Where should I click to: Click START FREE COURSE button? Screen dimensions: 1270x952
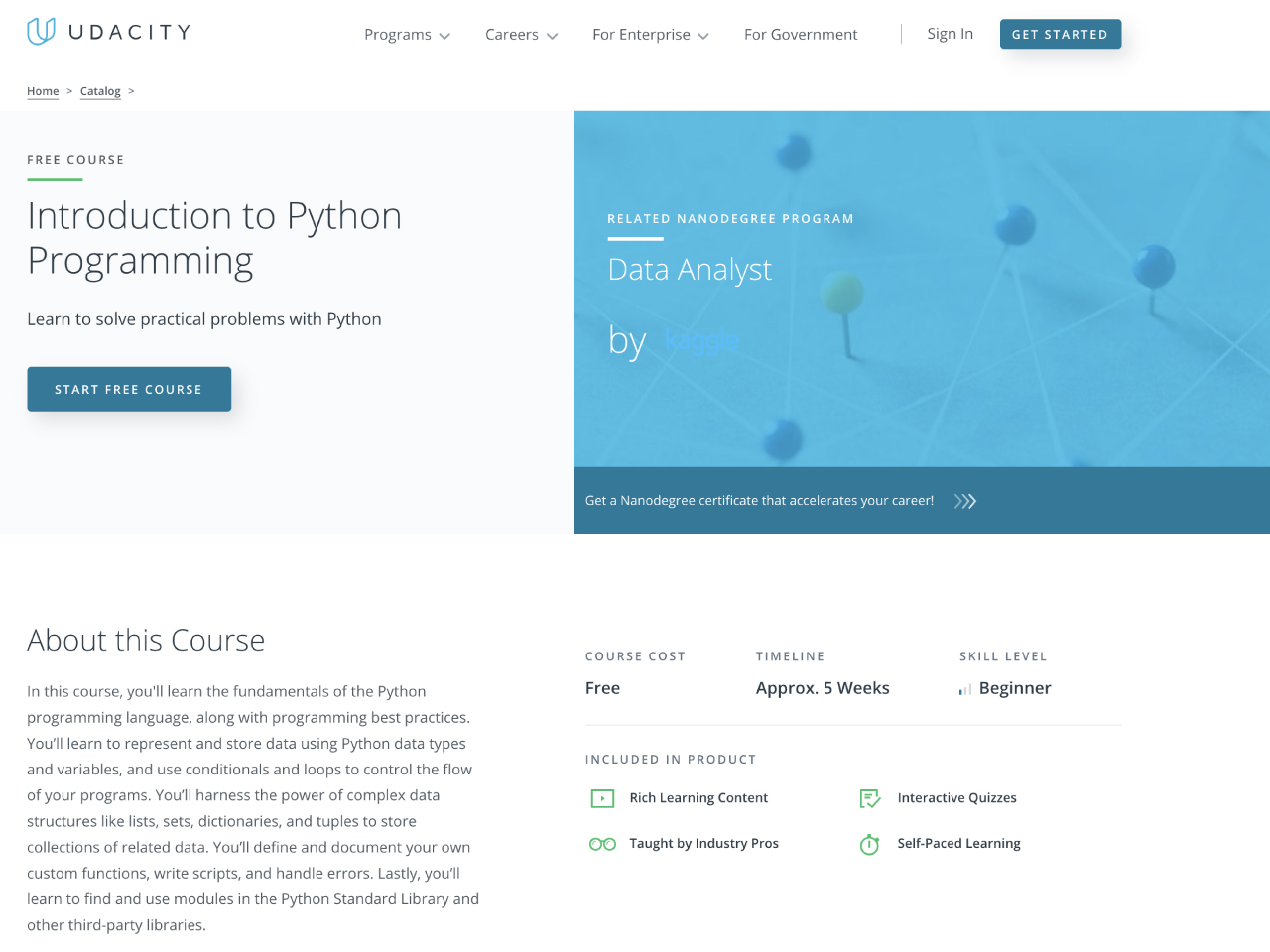129,389
